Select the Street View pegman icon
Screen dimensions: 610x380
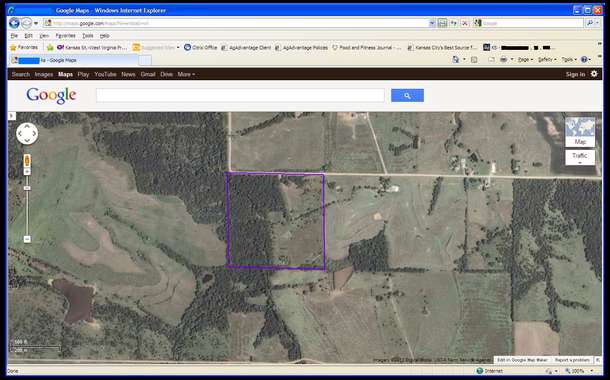coord(27,160)
